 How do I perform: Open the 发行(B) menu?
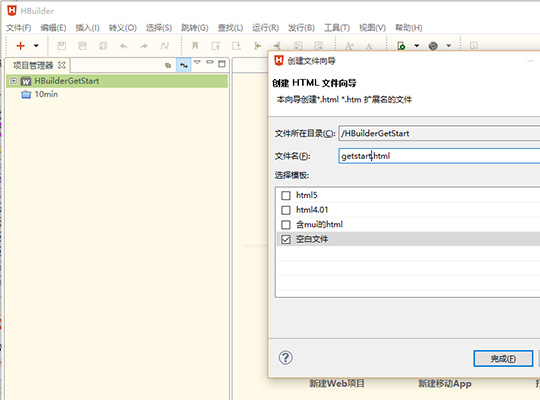[x=301, y=28]
